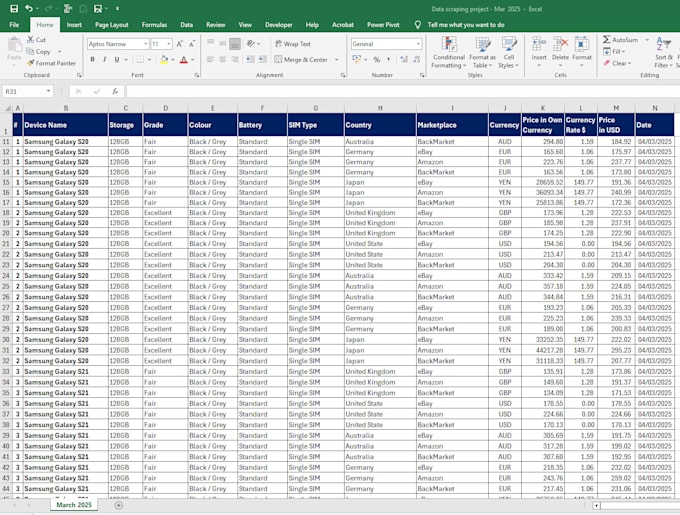
Task: Toggle Wrap Text
Action: coord(293,44)
